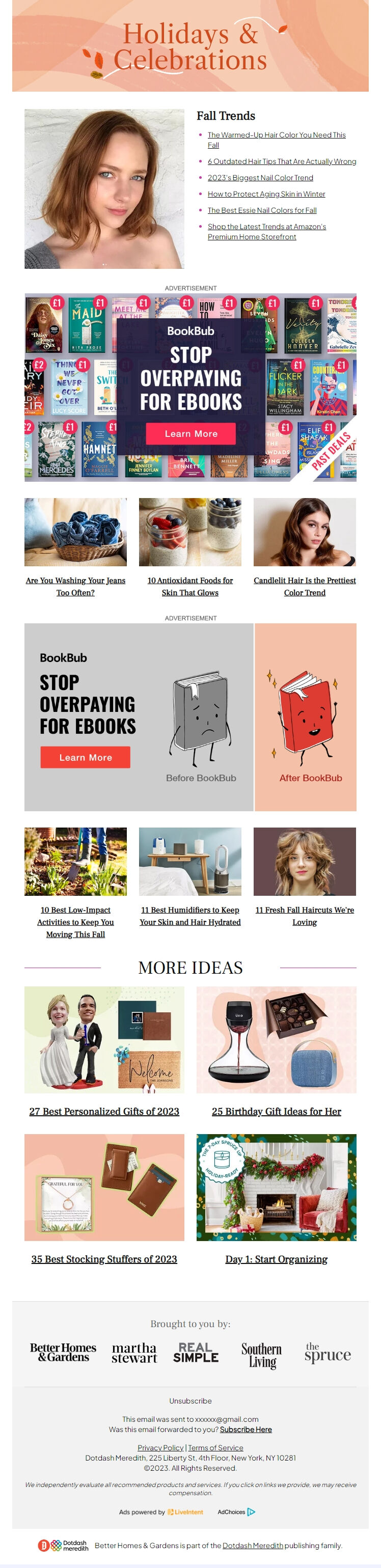Click the Better Homes & Gardens logo
The height and width of the screenshot is (1568, 381).
click(63, 1353)
